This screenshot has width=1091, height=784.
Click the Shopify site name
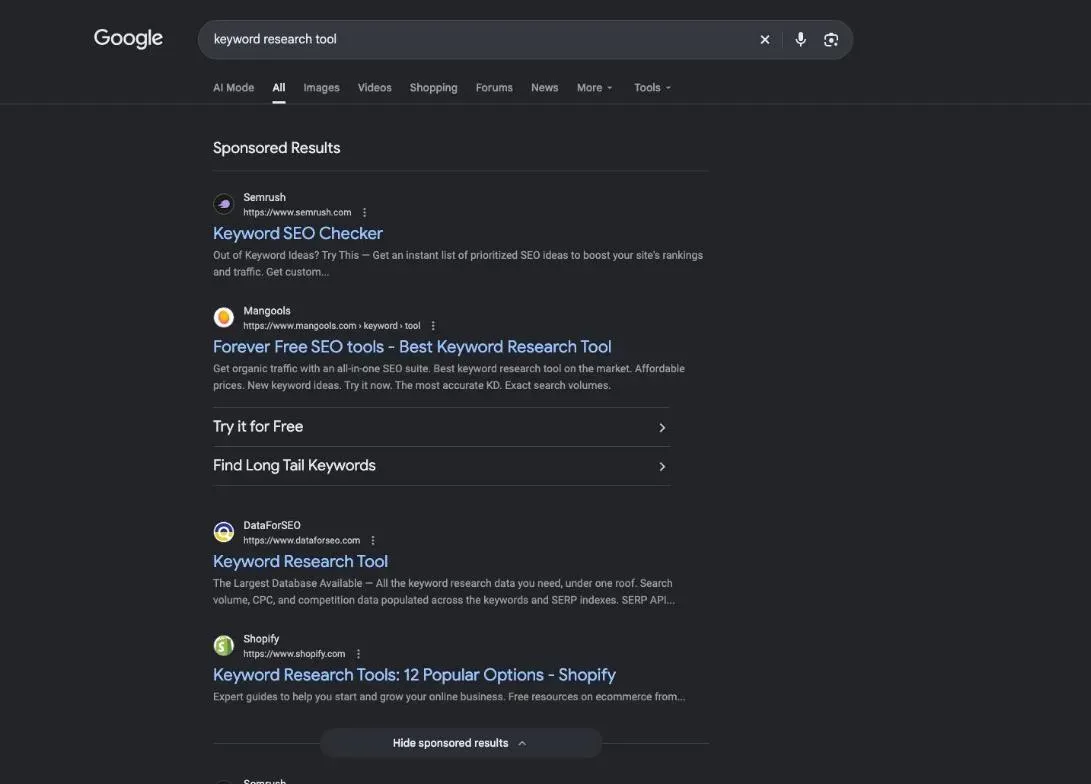pyautogui.click(x=261, y=639)
